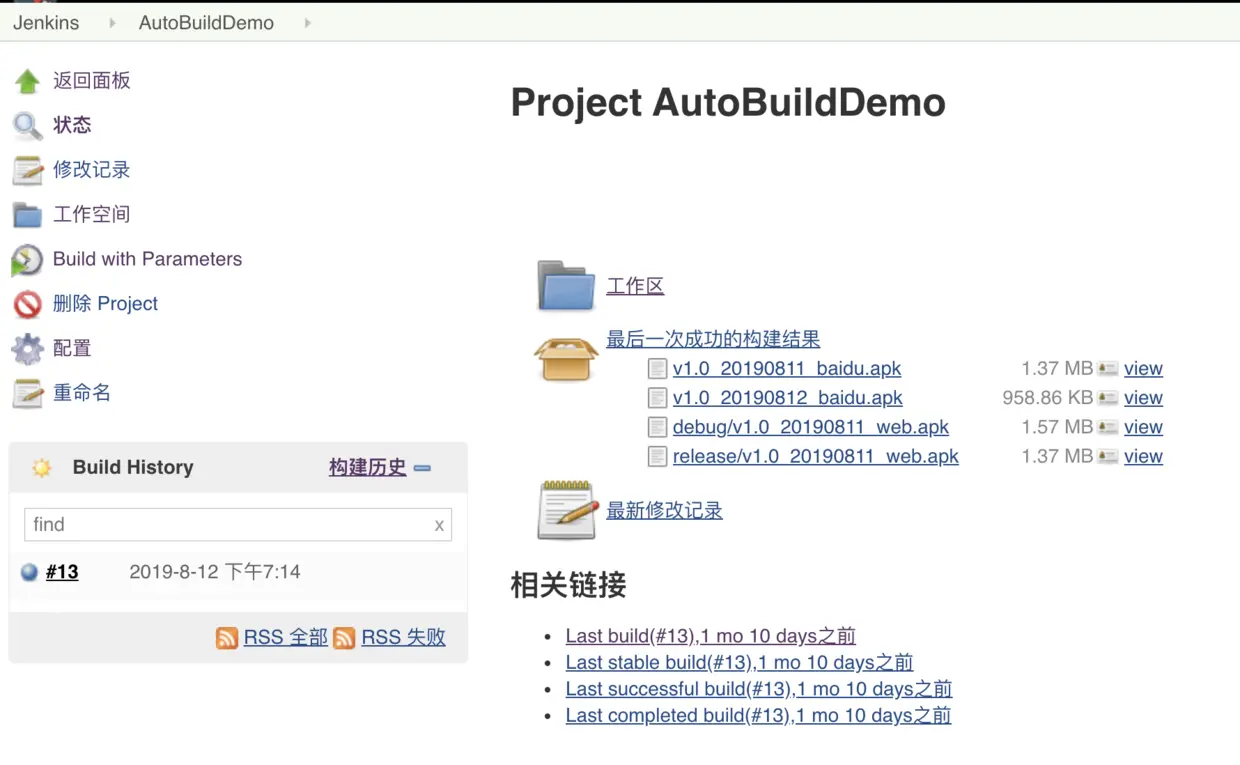Viewport: 1240px width, 765px height.
Task: Click the red prohibited icon for 删除 Project
Action: (27, 304)
